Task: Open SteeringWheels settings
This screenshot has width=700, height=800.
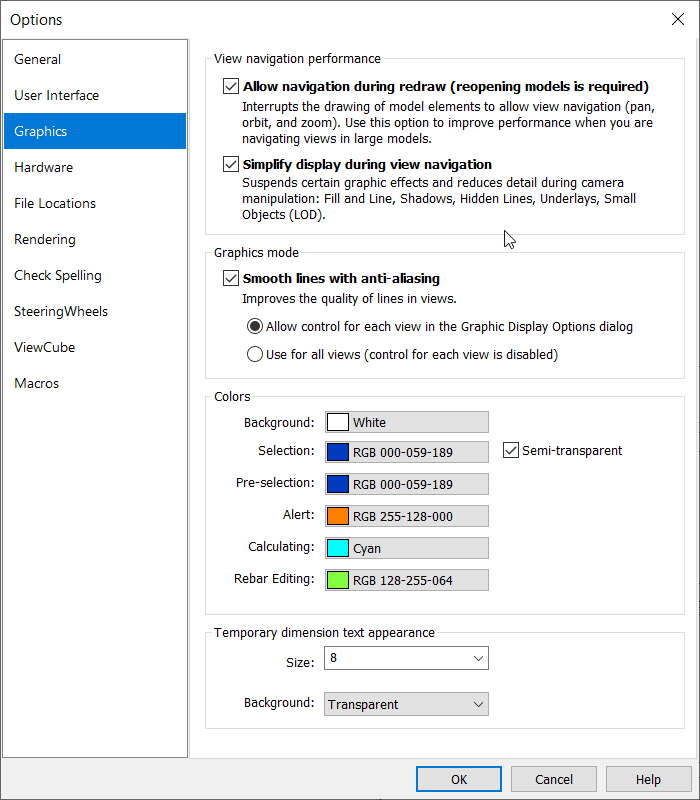Action: (95, 311)
